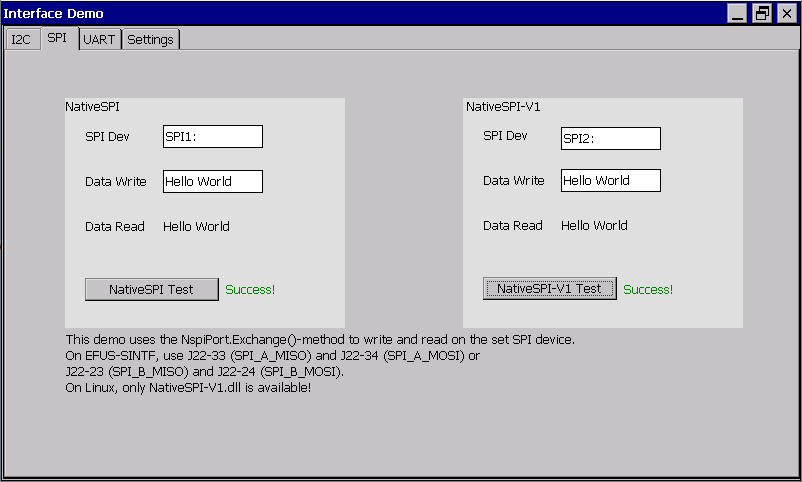Close the Interface Demo window

[787, 13]
